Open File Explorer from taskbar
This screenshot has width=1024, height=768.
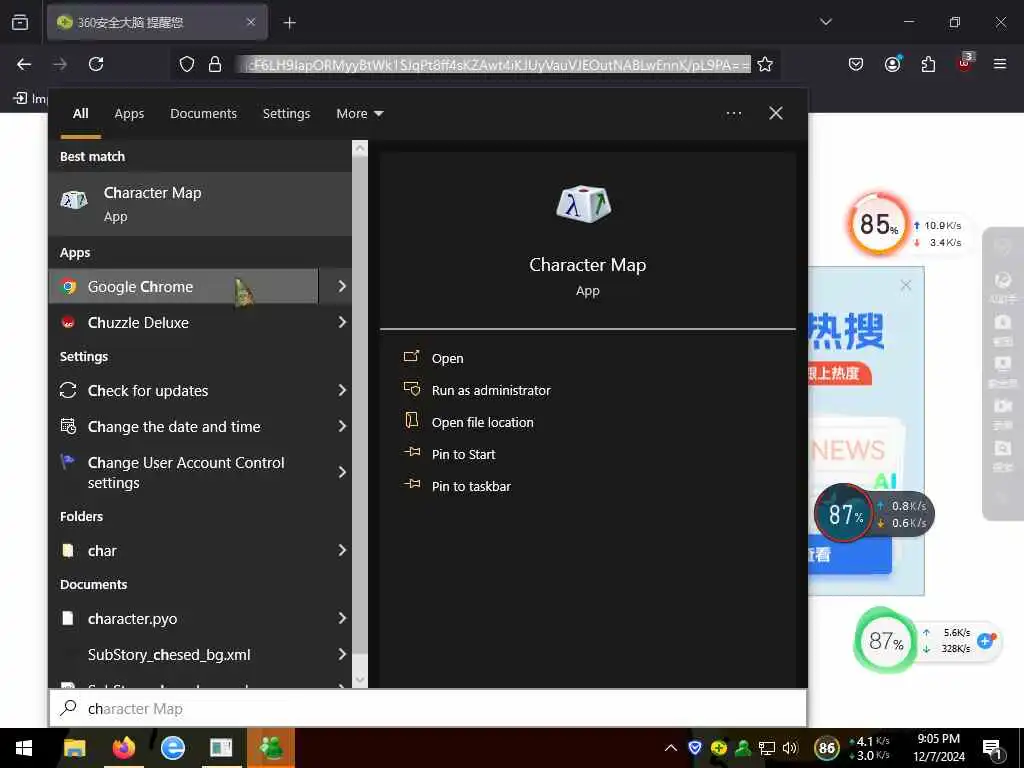point(74,748)
